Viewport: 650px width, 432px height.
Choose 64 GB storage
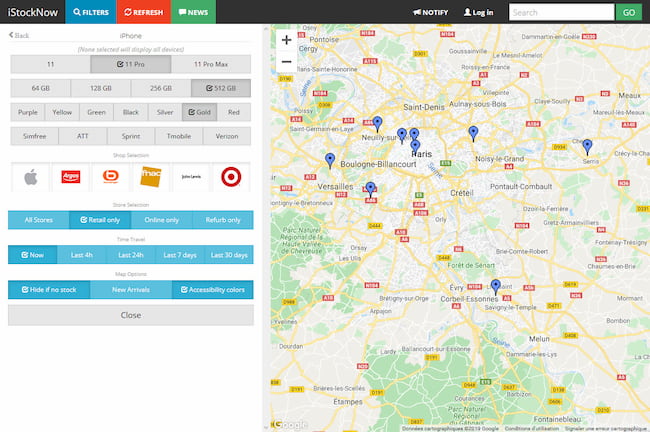41,88
